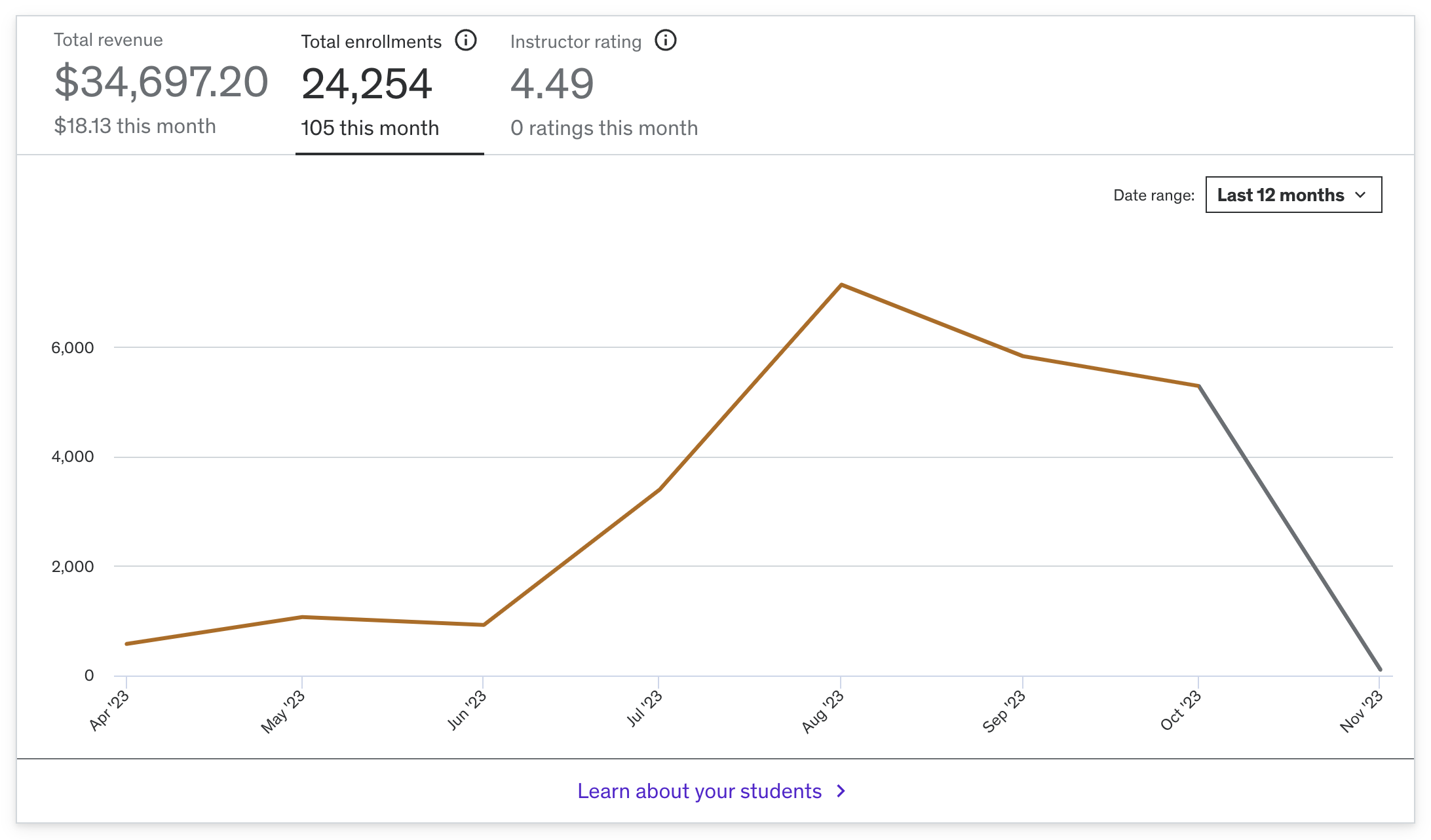Viewport: 1431px width, 840px height.
Task: Click the Apr '23 x-axis label
Action: [x=109, y=710]
